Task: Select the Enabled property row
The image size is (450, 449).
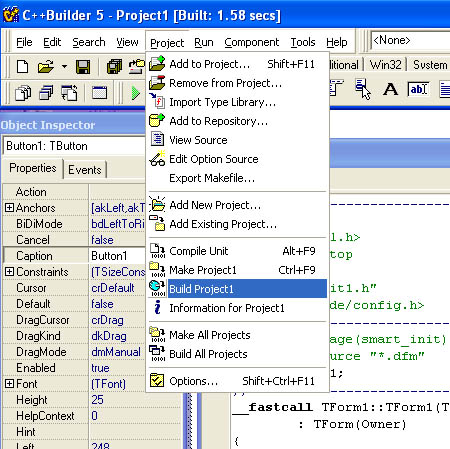Action: click(x=74, y=368)
